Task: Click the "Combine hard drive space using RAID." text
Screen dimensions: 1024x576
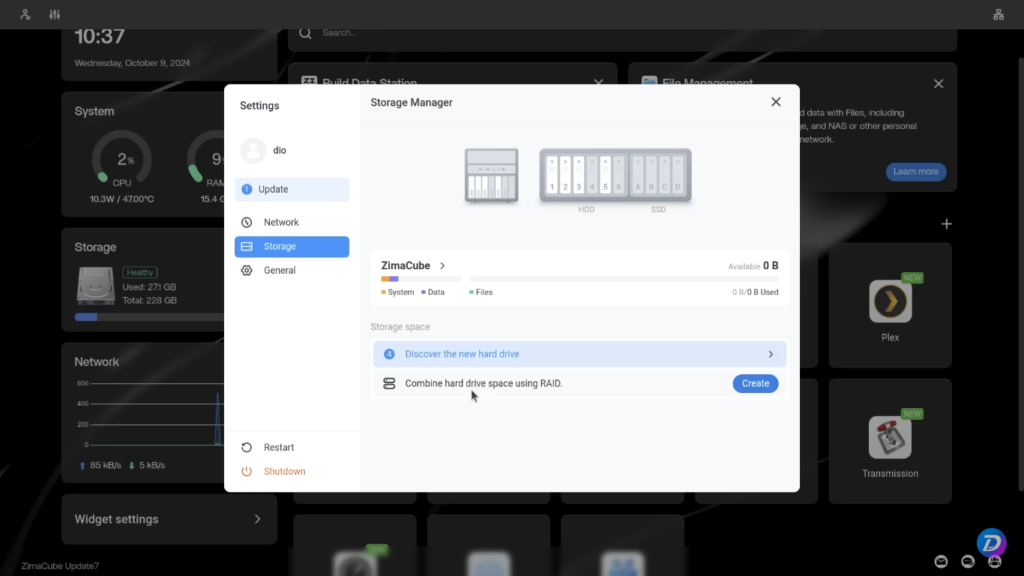Action: tap(483, 383)
